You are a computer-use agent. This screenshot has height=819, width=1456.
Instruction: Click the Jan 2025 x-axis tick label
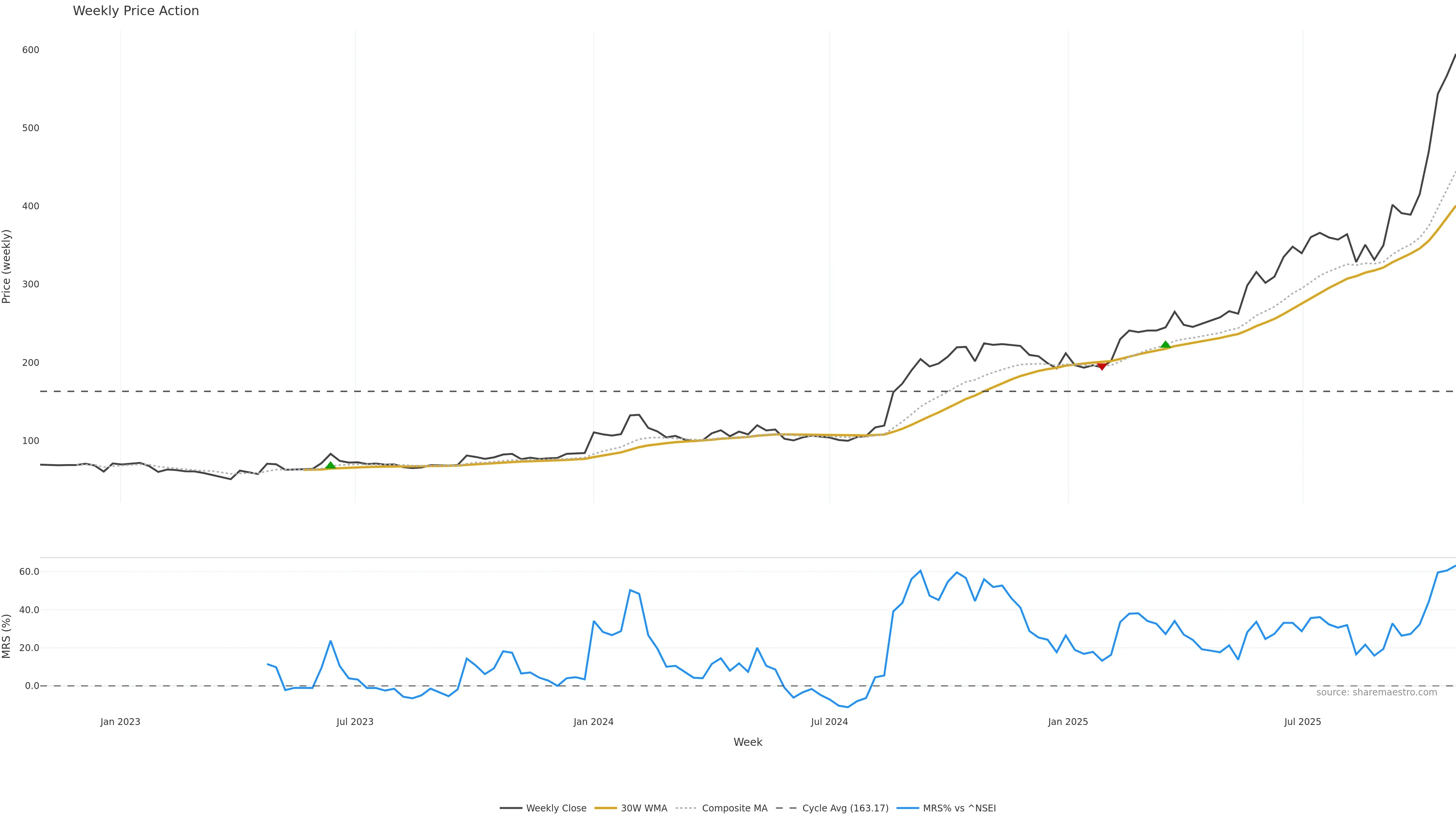1068,722
